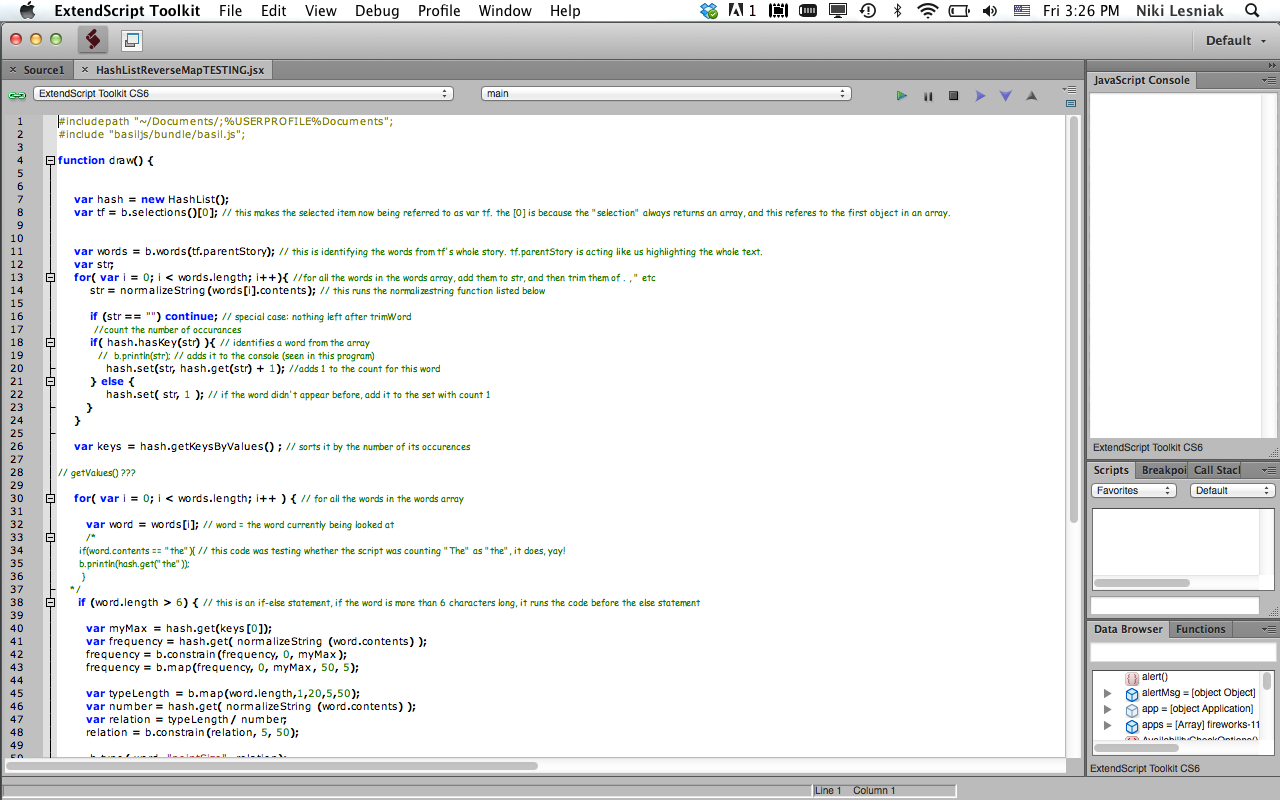Open the File menu
1280x800 pixels.
[230, 11]
